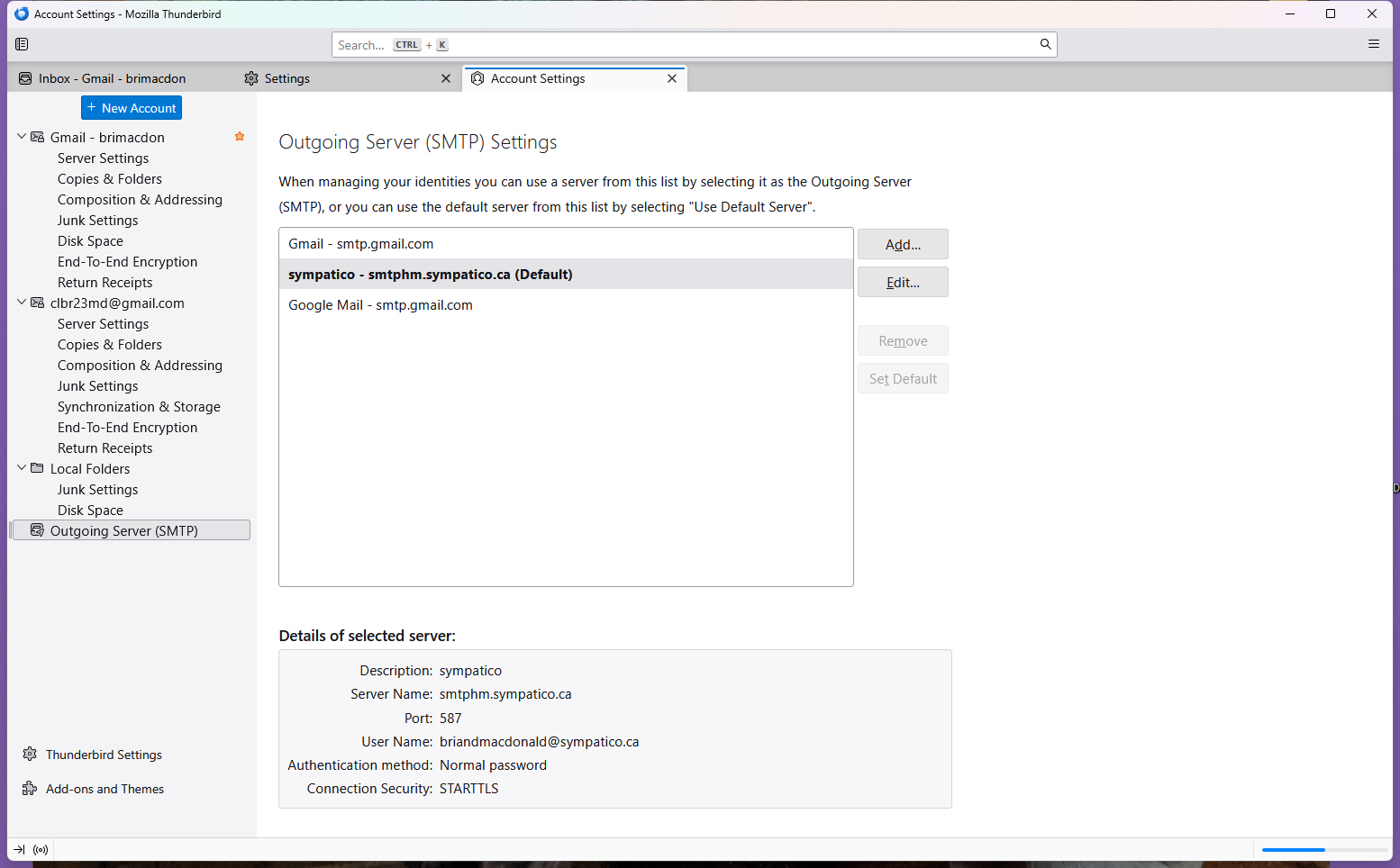Open Thunderbird Settings link
1400x868 pixels.
pyautogui.click(x=104, y=755)
